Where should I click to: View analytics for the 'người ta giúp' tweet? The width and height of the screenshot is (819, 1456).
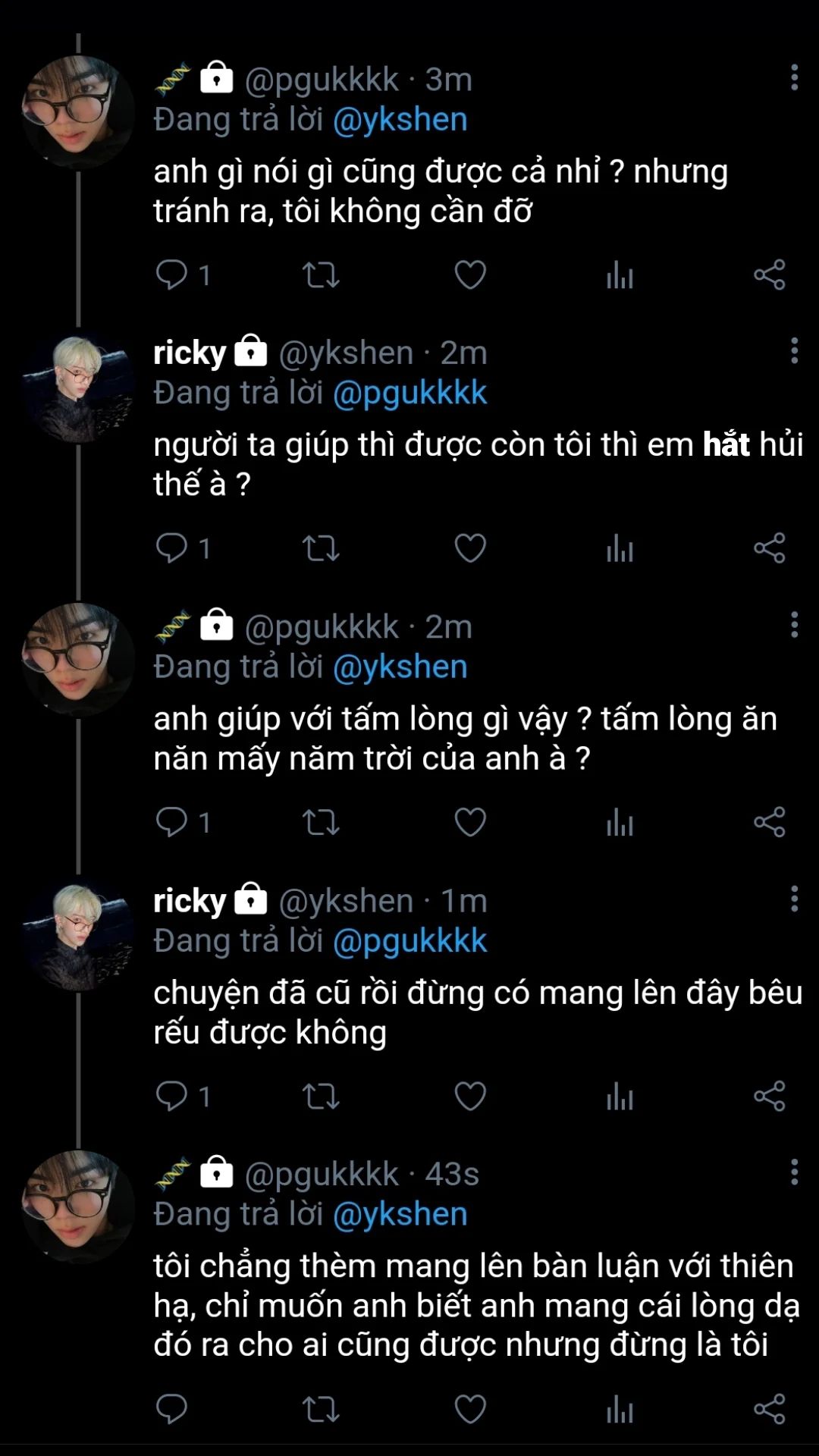(620, 548)
